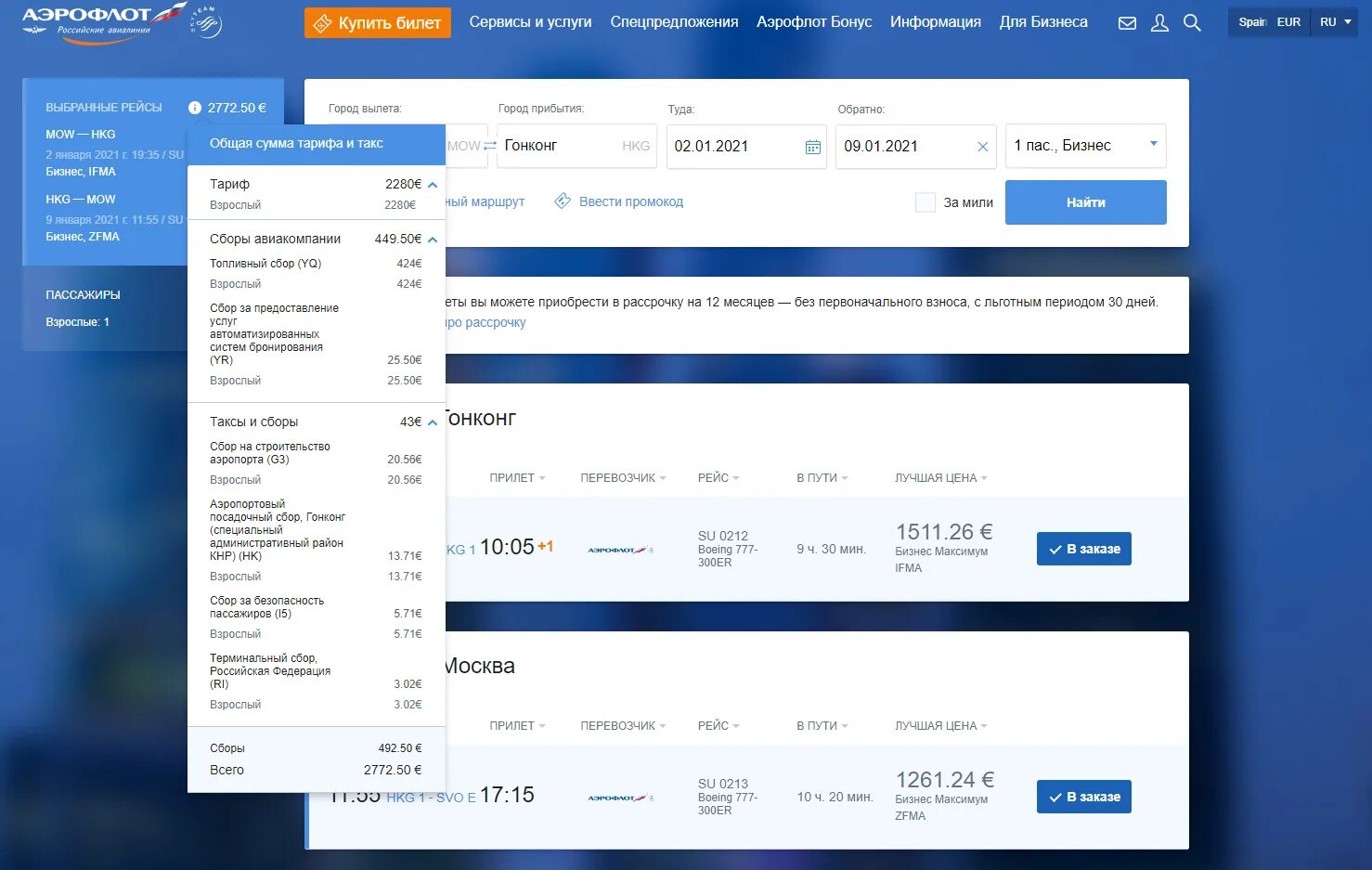Collapse the Сборы авиакомпании section
Image resolution: width=1372 pixels, height=870 pixels.
pyautogui.click(x=433, y=240)
